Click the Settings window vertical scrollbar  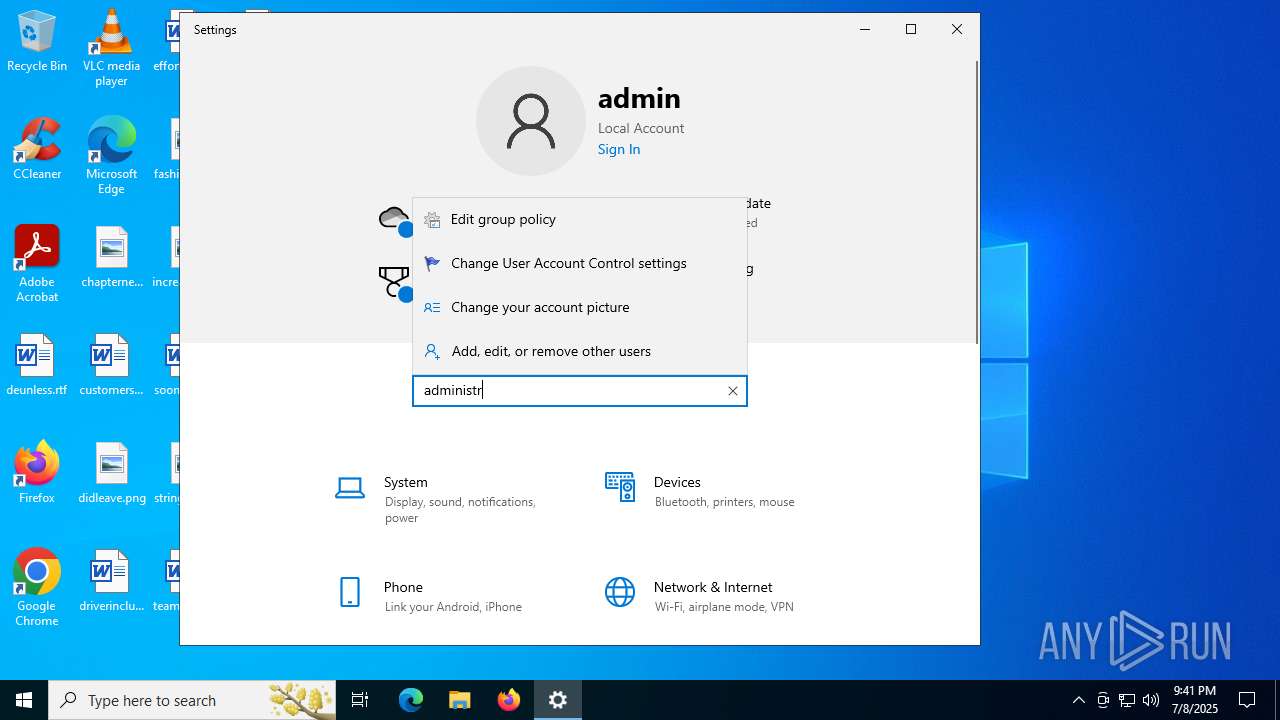point(976,200)
